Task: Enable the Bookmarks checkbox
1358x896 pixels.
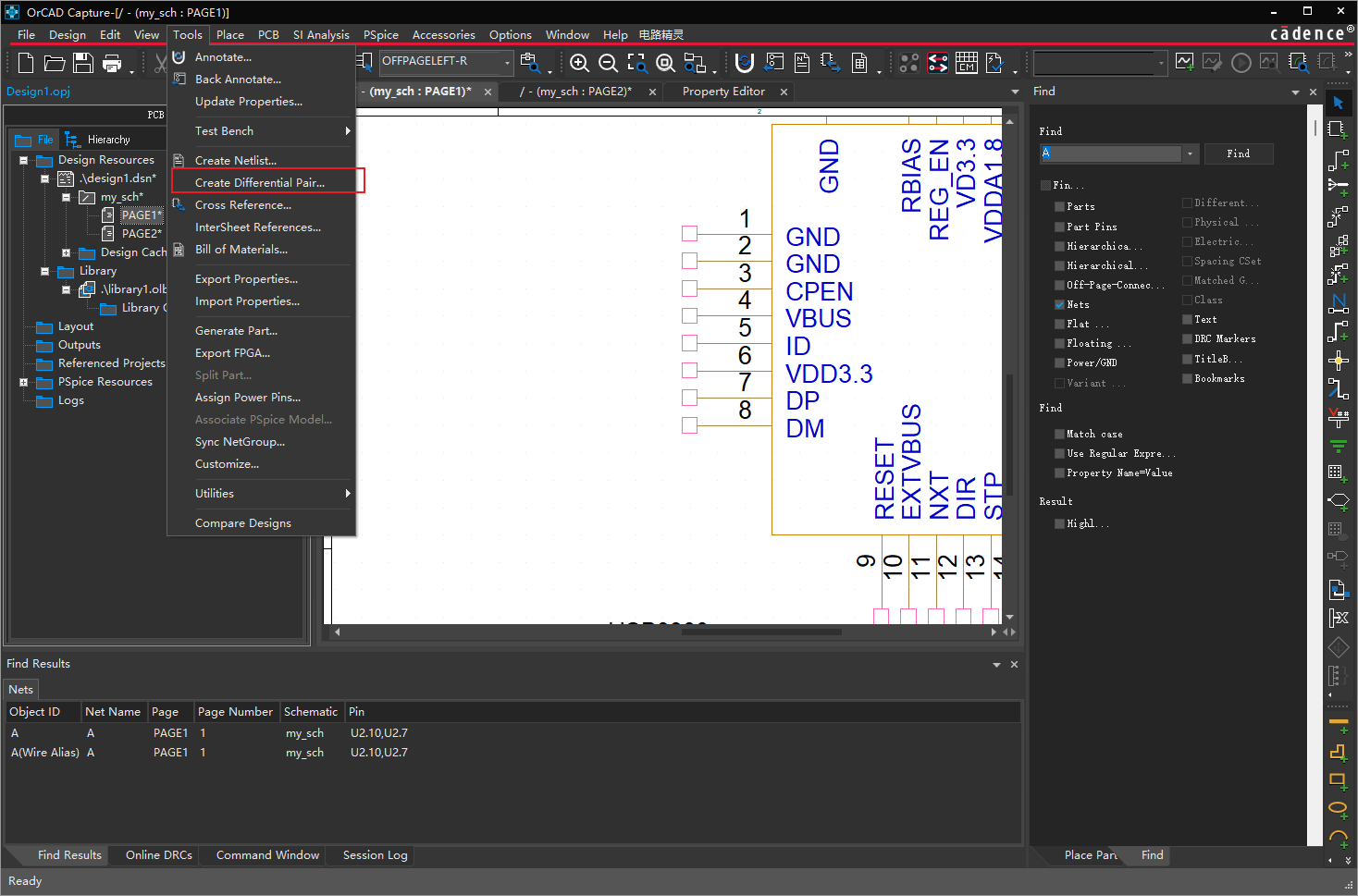Action: 1187,379
